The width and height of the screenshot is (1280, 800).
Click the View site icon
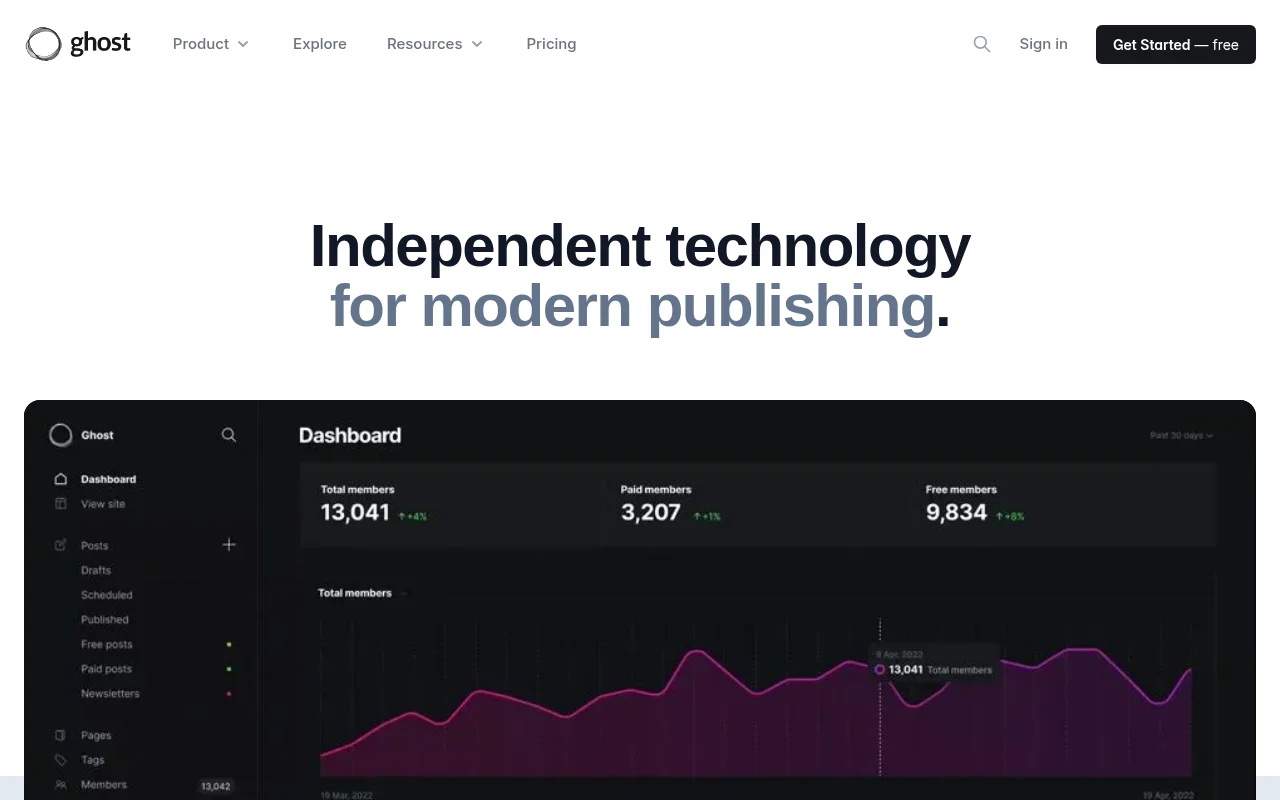click(61, 504)
